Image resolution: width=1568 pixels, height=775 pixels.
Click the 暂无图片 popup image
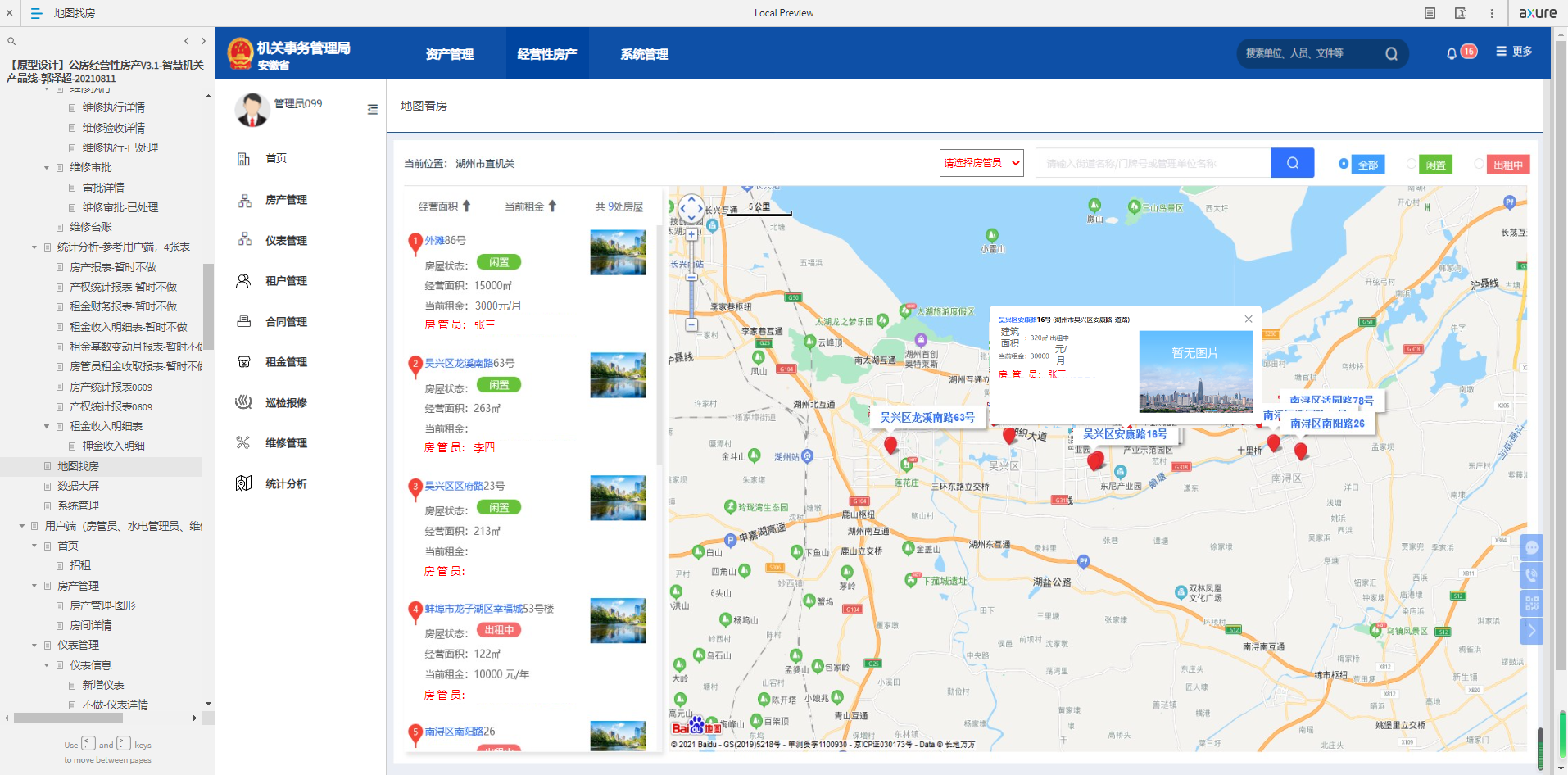(x=1195, y=371)
